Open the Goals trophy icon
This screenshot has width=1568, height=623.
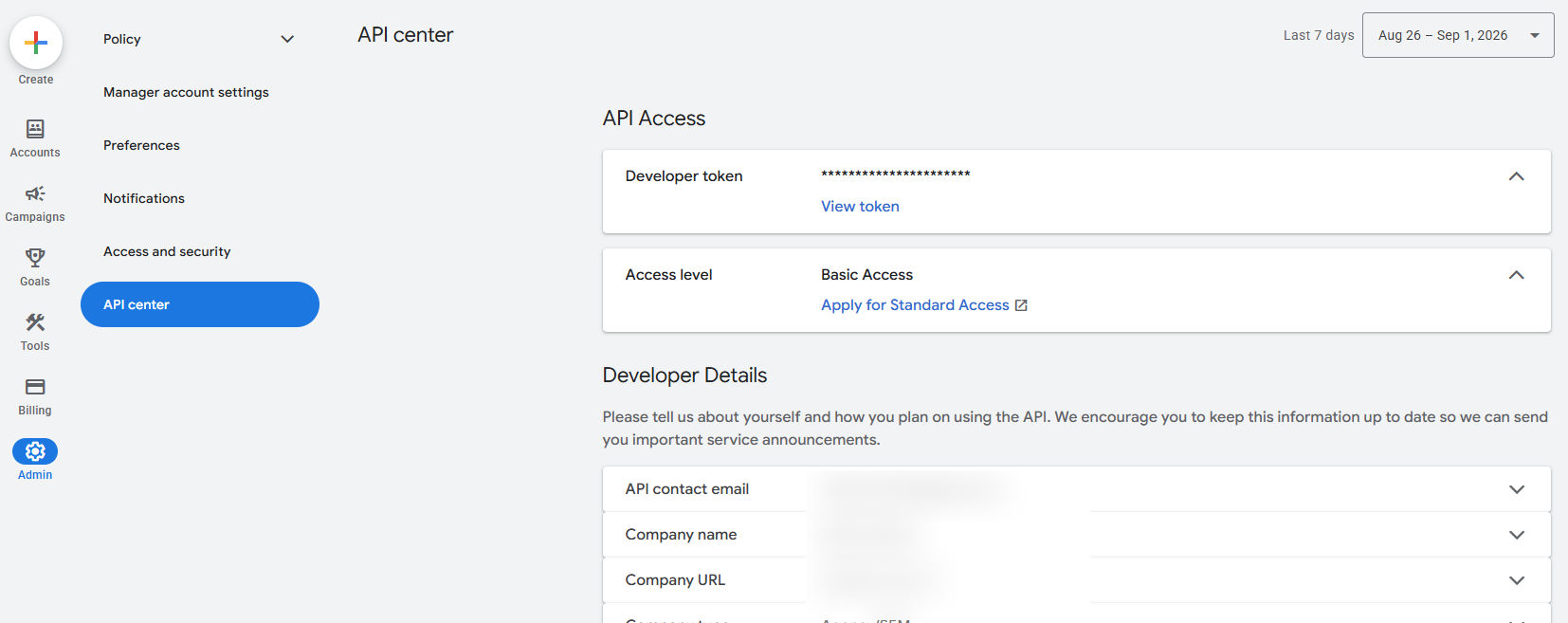tap(35, 258)
